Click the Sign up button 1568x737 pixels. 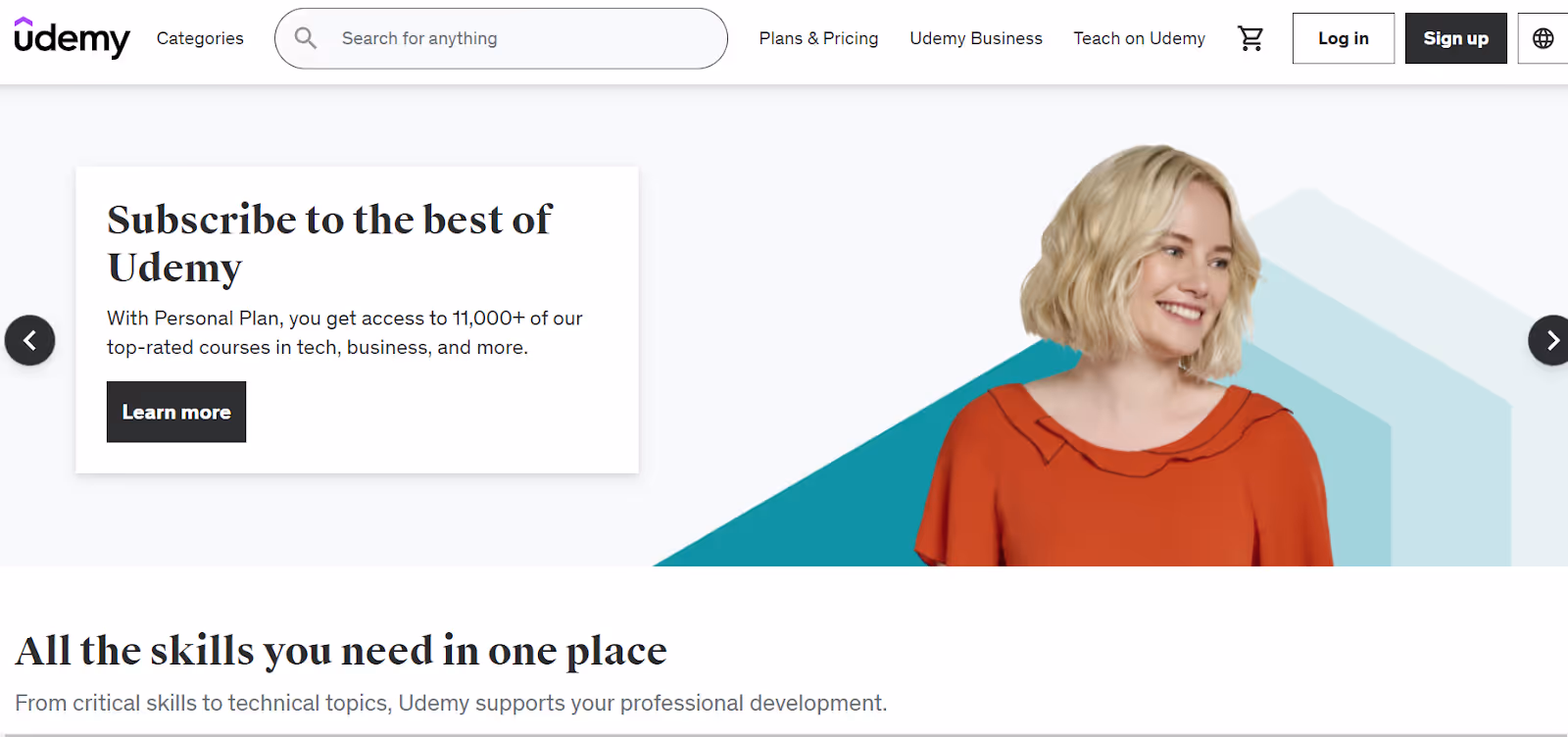1455,38
